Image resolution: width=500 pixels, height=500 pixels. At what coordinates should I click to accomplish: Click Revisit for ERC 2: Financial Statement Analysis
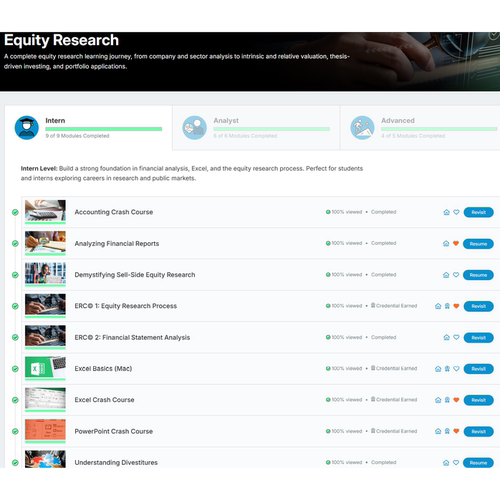[479, 338]
